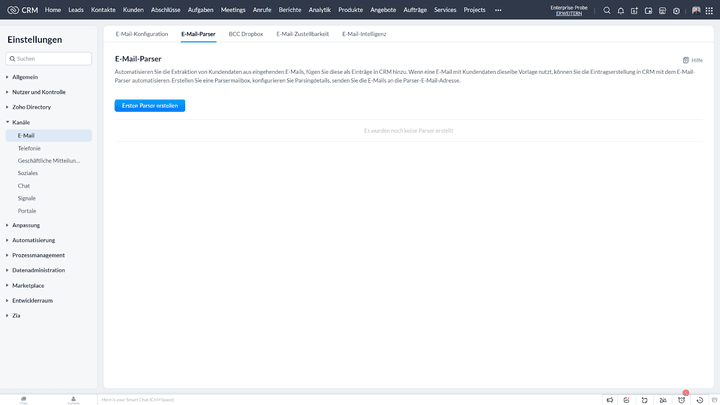
Task: Open the recent items history icon
Action: 700,400
